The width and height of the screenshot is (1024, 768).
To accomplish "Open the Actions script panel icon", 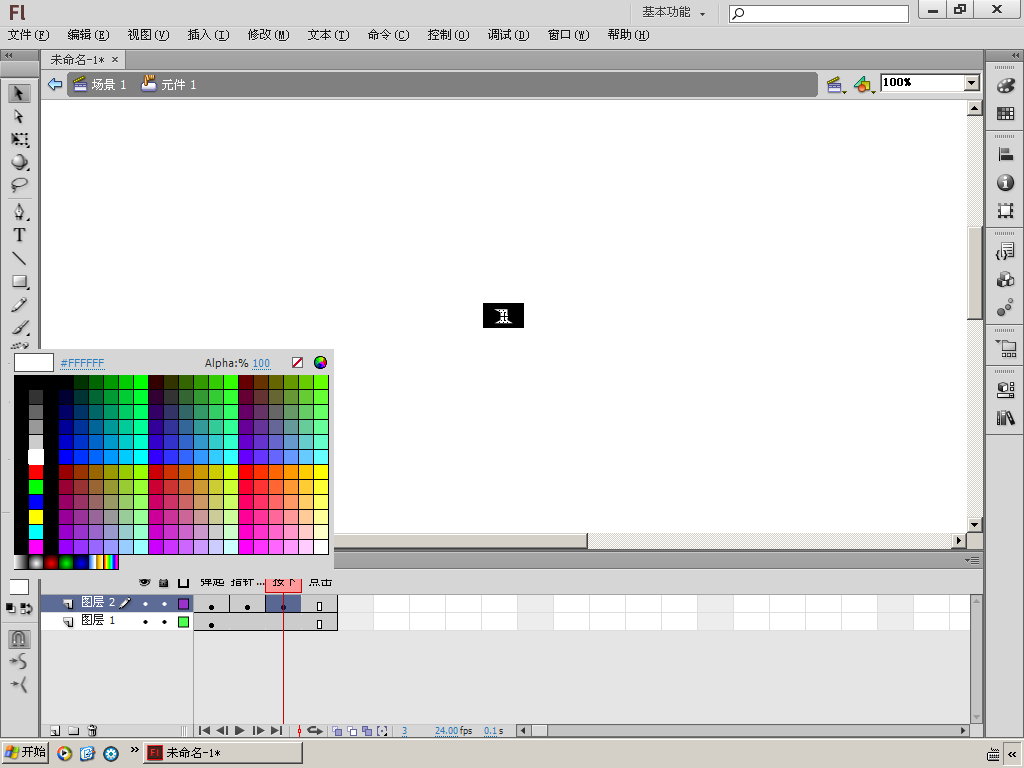I will (x=1006, y=251).
